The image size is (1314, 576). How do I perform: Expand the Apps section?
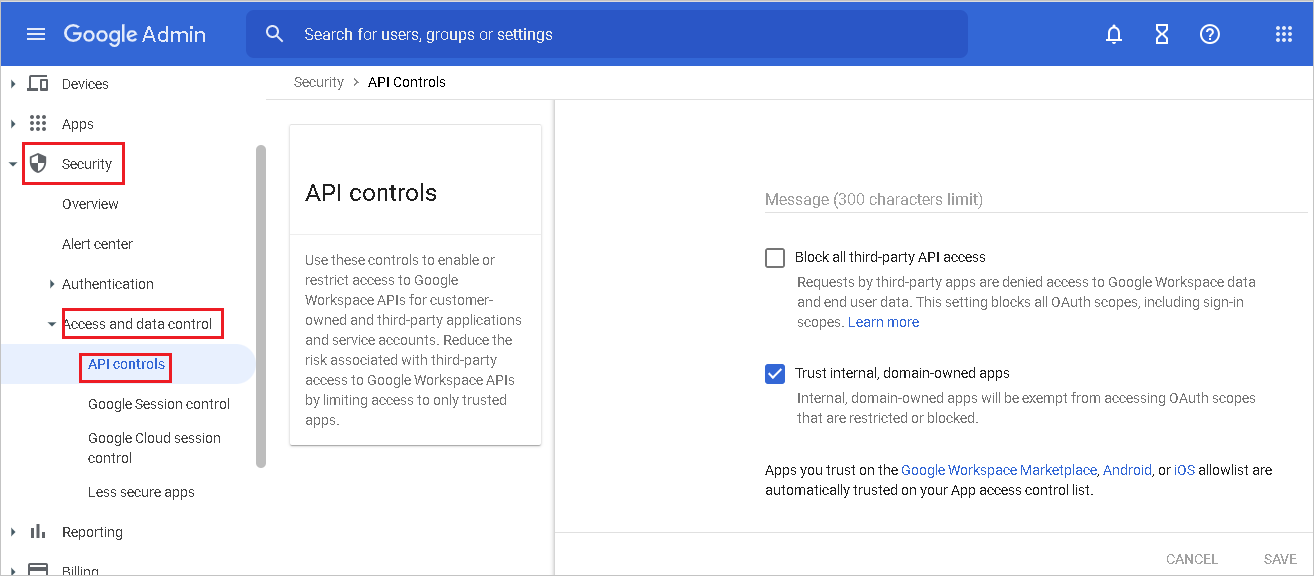(x=13, y=124)
